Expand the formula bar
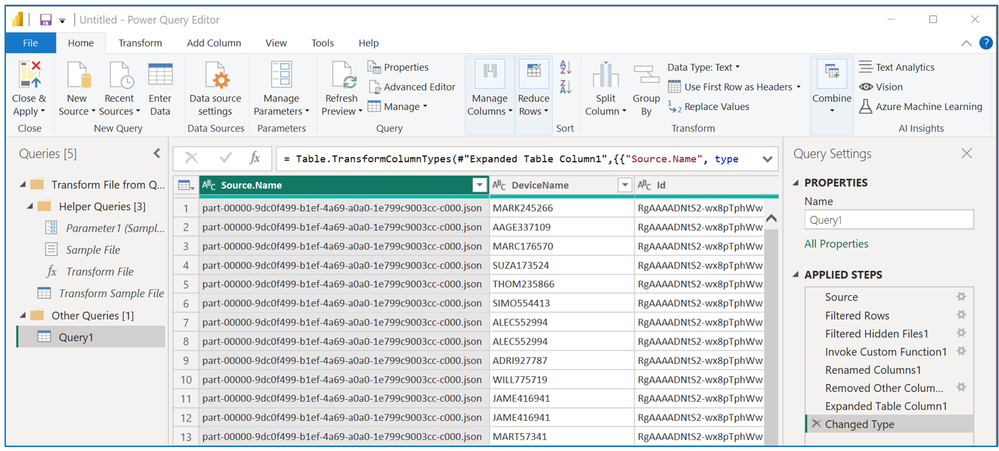Image resolution: width=999 pixels, height=451 pixels. click(x=767, y=159)
